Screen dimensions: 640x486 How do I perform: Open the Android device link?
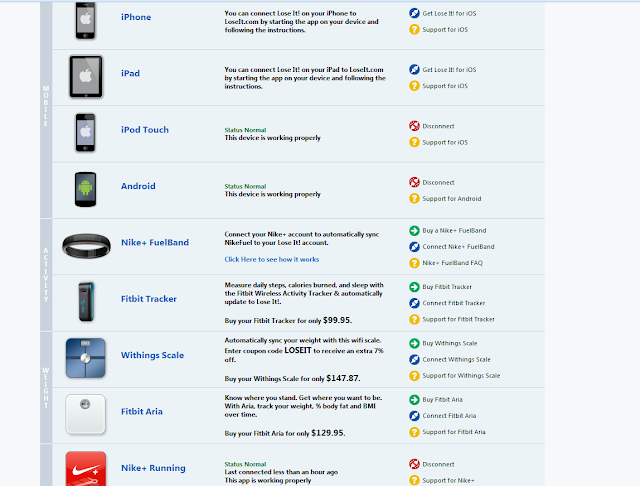tap(138, 186)
